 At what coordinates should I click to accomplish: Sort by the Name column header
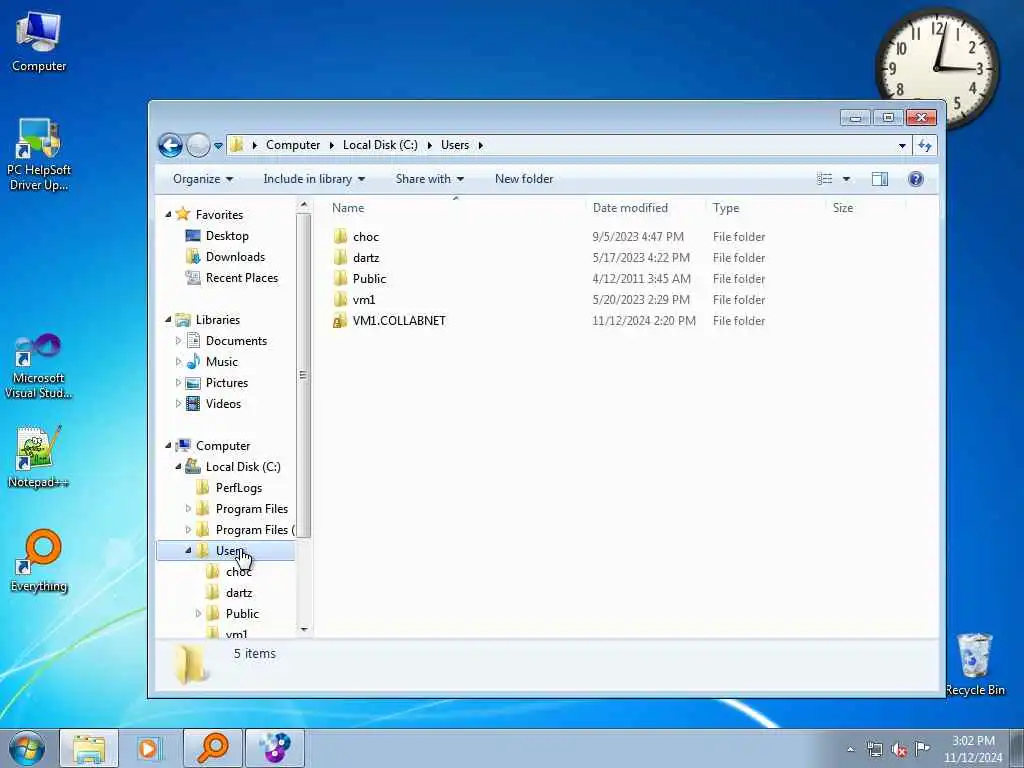click(348, 208)
